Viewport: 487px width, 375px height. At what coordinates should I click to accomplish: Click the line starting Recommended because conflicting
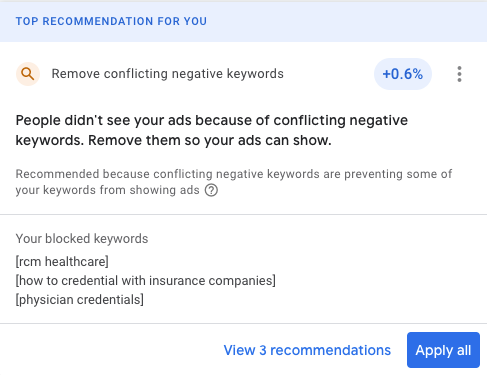[234, 174]
